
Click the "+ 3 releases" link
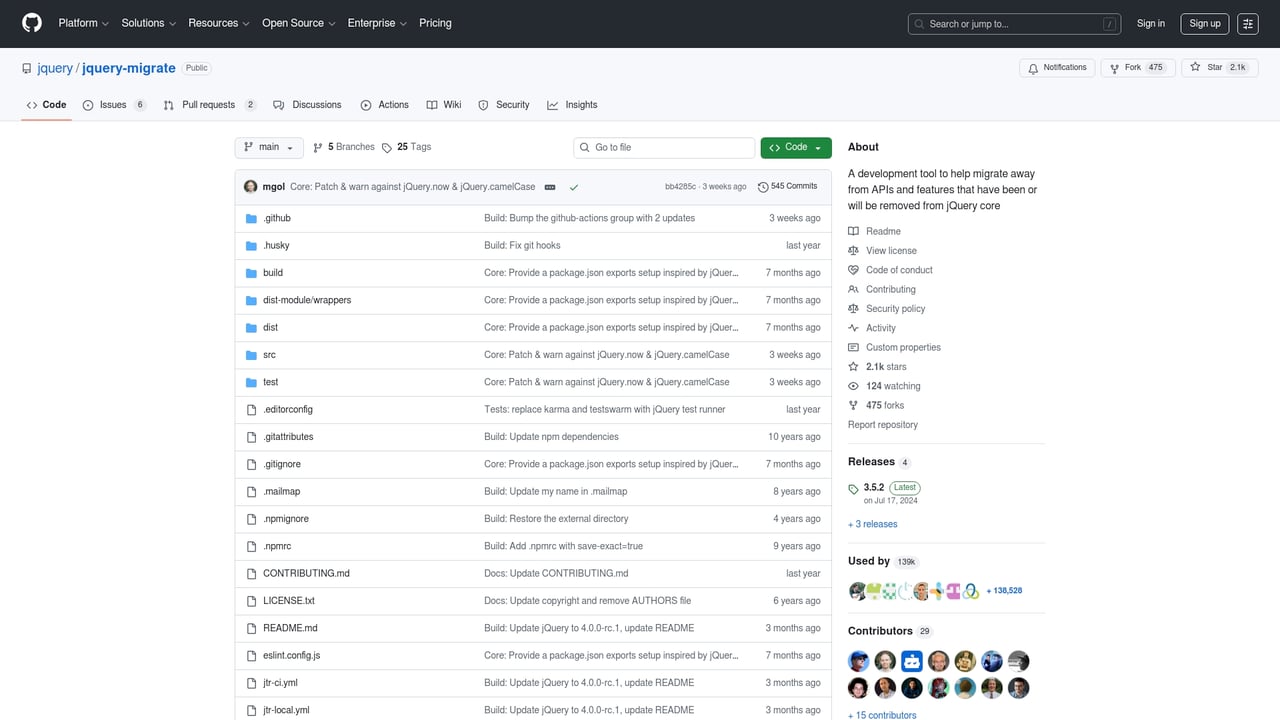pos(872,523)
